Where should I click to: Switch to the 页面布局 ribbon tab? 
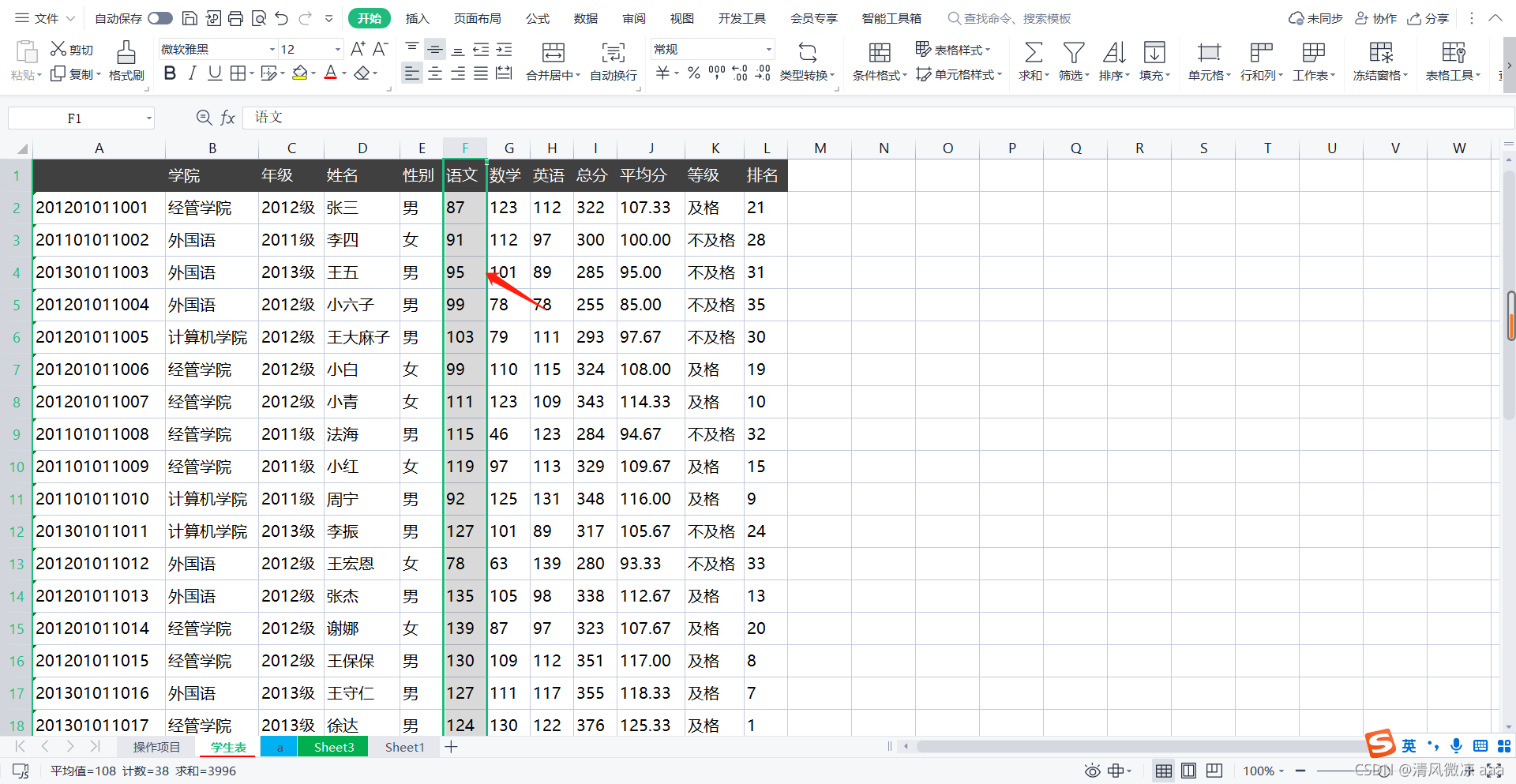pyautogui.click(x=478, y=18)
